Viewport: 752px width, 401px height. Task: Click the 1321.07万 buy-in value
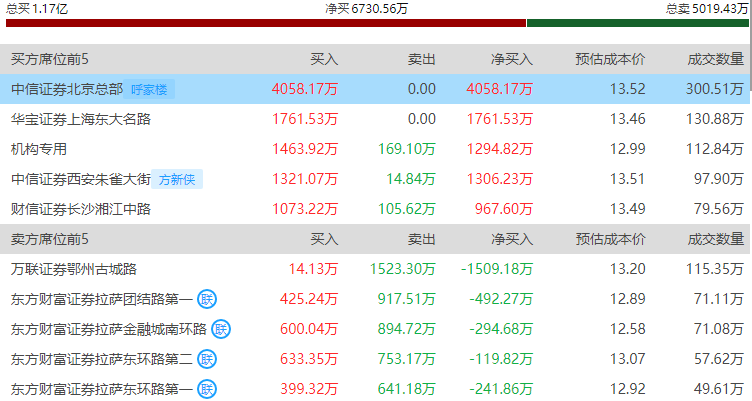click(x=305, y=179)
